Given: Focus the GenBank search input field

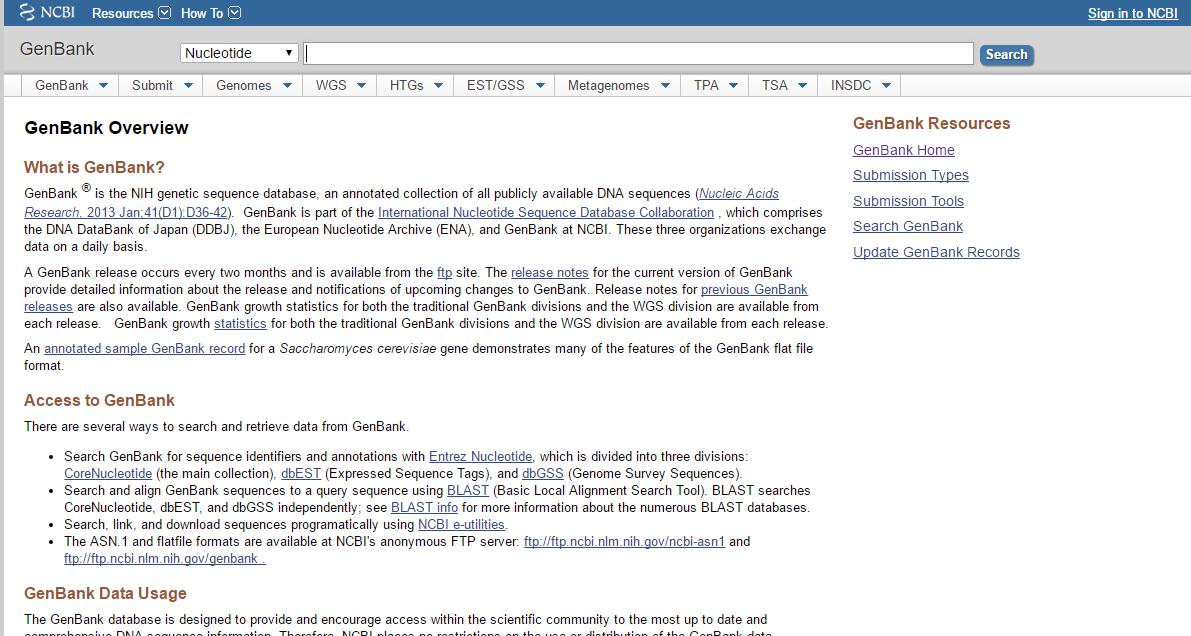Looking at the screenshot, I should [x=638, y=53].
